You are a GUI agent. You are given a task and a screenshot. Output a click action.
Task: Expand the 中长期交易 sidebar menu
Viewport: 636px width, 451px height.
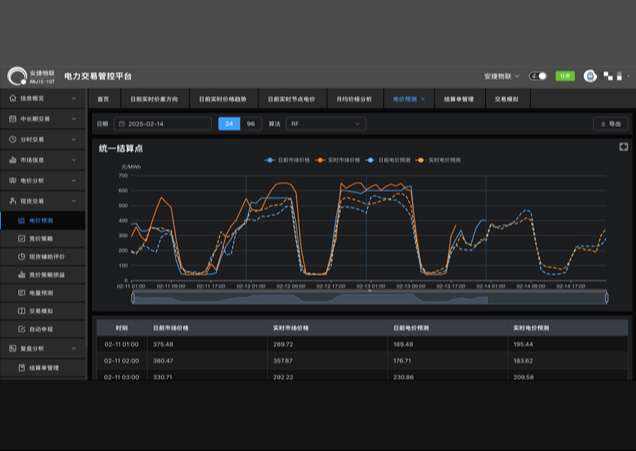pyautogui.click(x=43, y=119)
